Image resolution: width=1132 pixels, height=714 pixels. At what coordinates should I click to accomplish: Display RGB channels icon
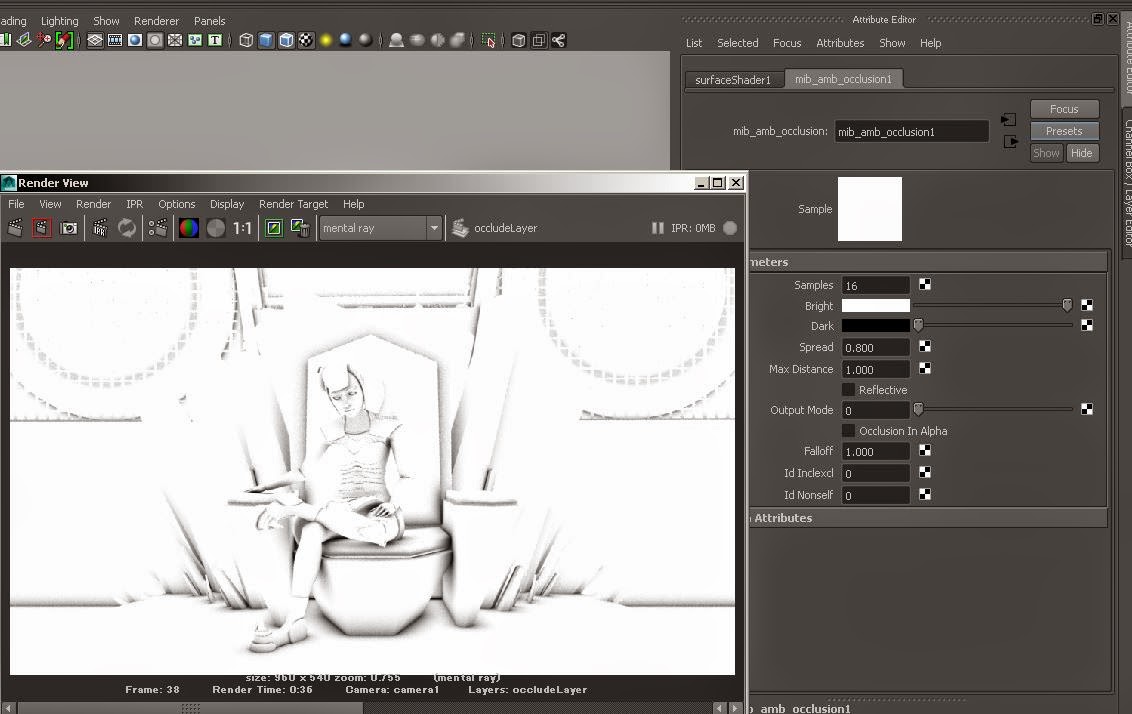click(188, 228)
